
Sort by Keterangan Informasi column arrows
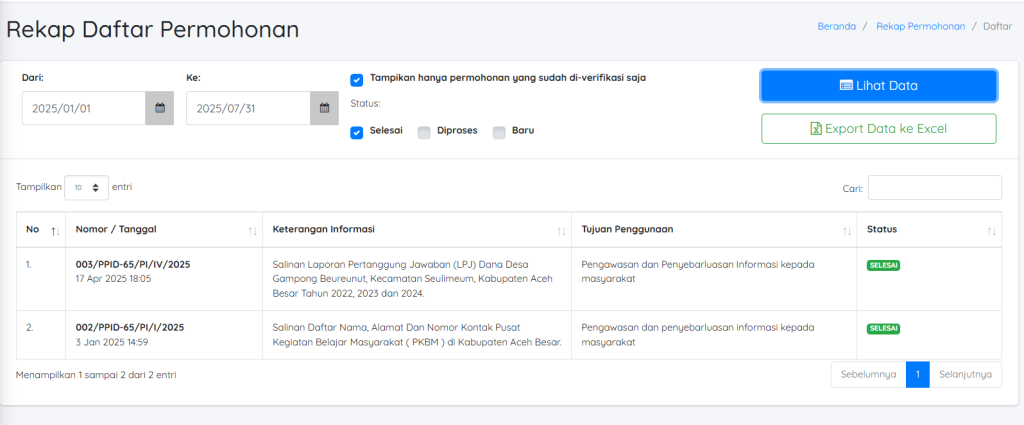[x=561, y=230]
